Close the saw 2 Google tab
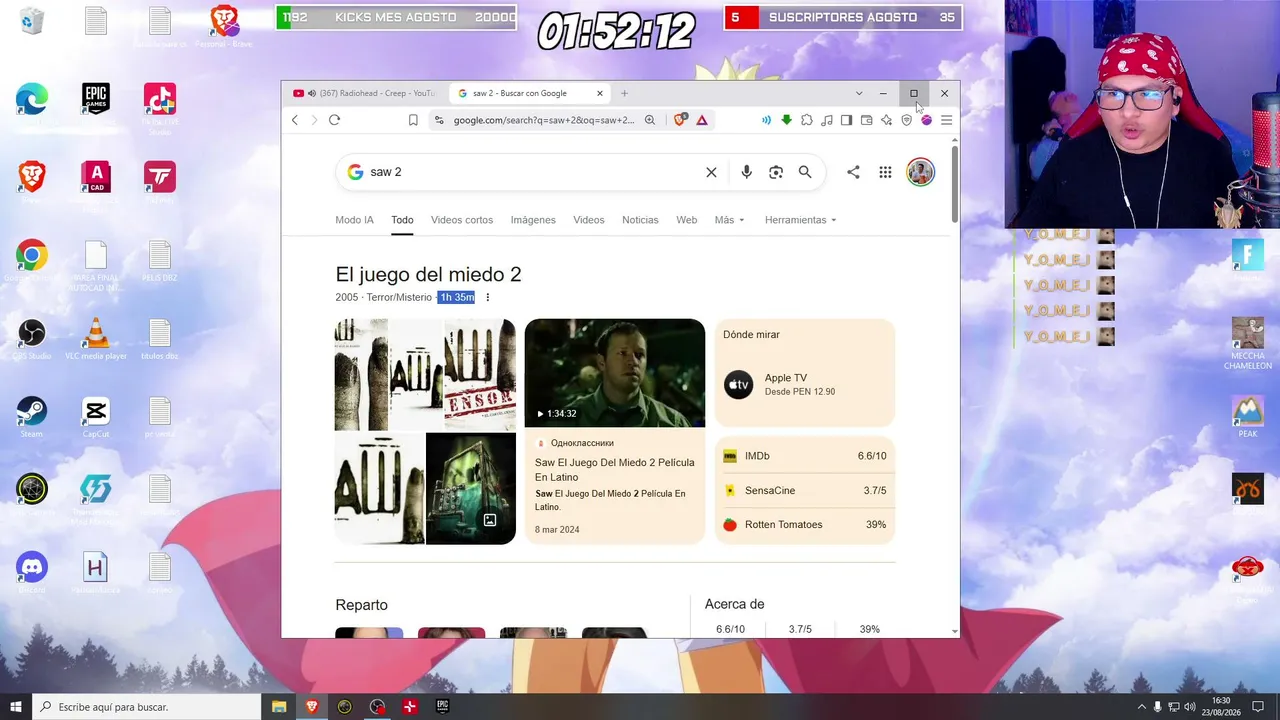1280x720 pixels. pos(600,93)
